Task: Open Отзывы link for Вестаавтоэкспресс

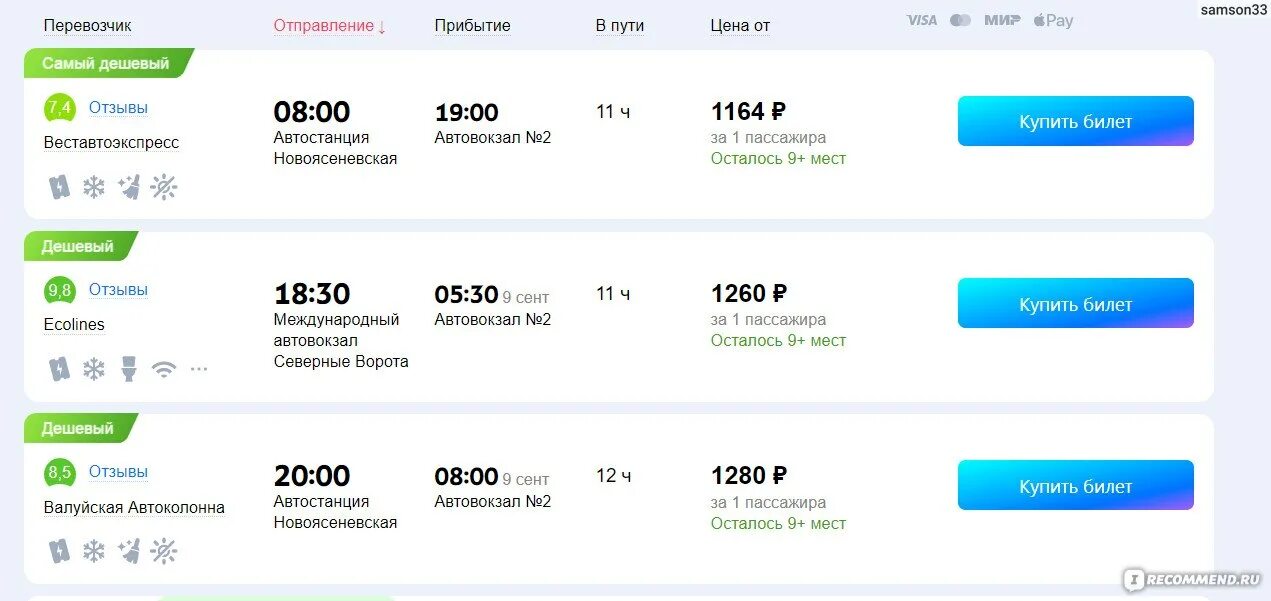Action: coord(118,107)
